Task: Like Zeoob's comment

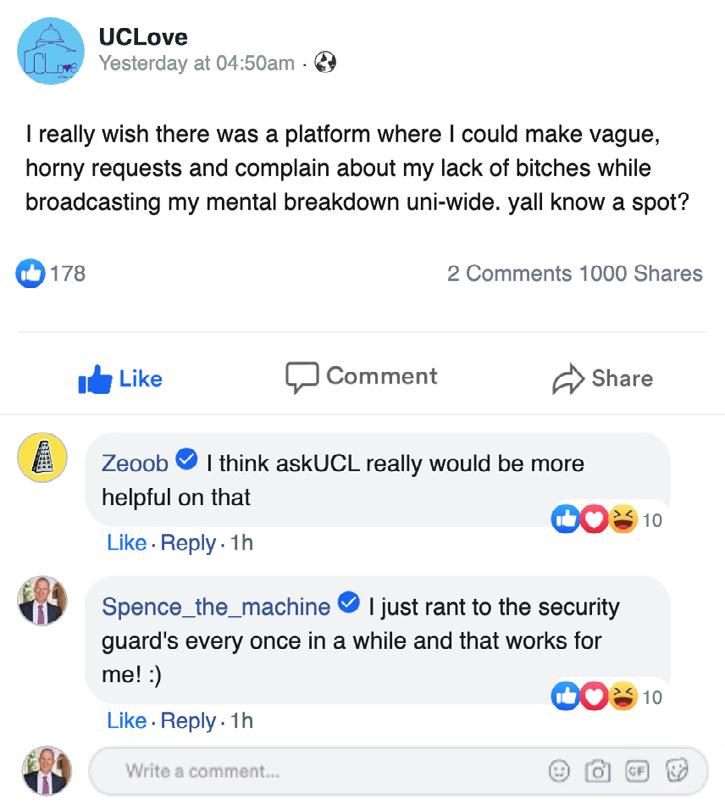Action: (126, 543)
